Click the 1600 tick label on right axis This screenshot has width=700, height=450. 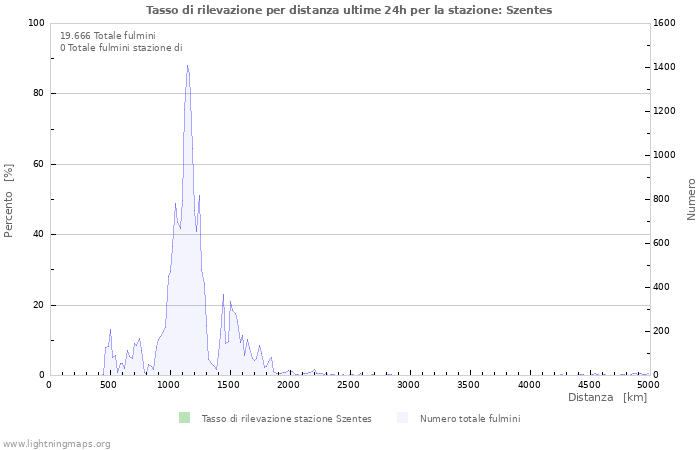click(664, 23)
